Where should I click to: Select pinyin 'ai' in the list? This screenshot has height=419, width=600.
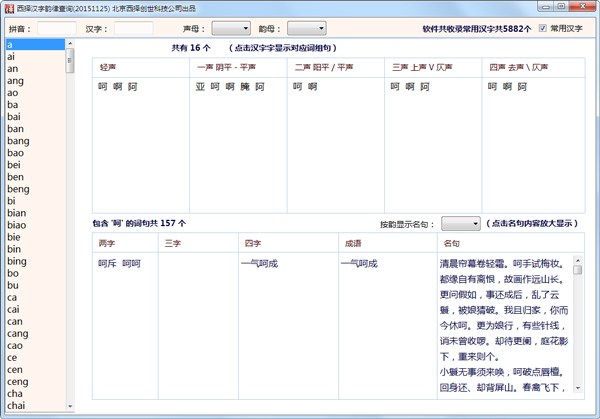pyautogui.click(x=35, y=57)
